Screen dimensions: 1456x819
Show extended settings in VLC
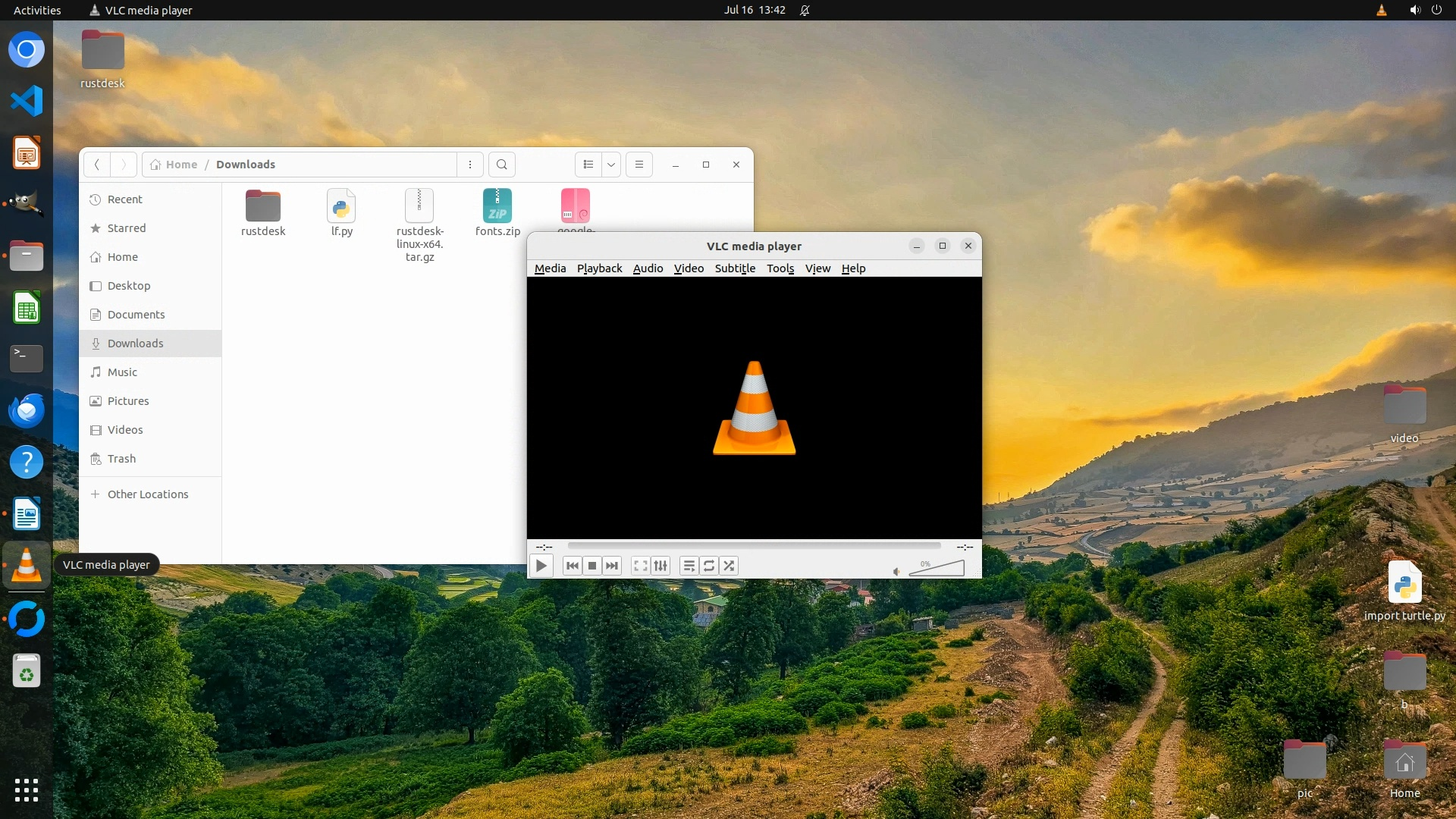[661, 566]
